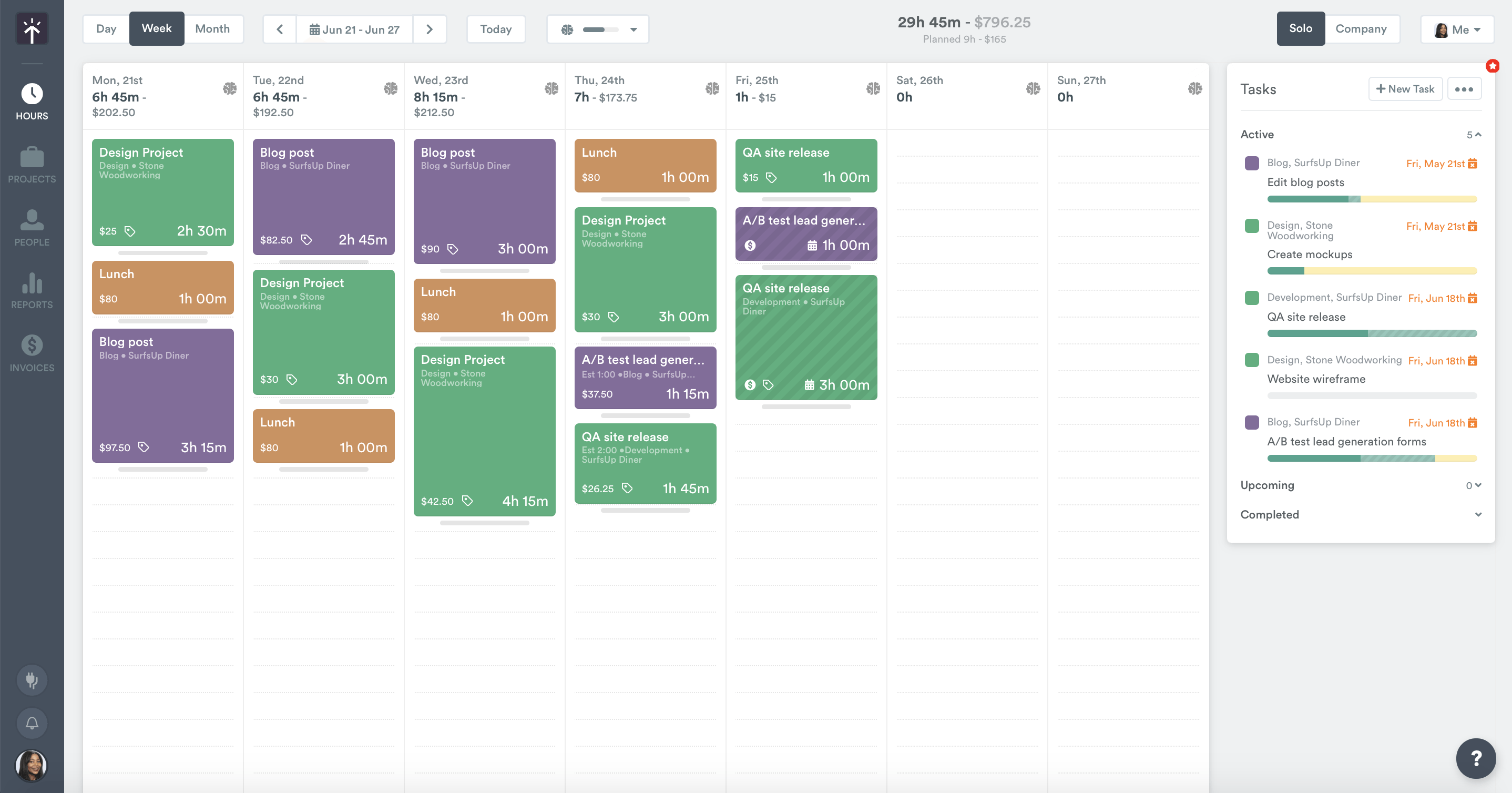
Task: Open notifications bell icon
Action: [x=32, y=723]
